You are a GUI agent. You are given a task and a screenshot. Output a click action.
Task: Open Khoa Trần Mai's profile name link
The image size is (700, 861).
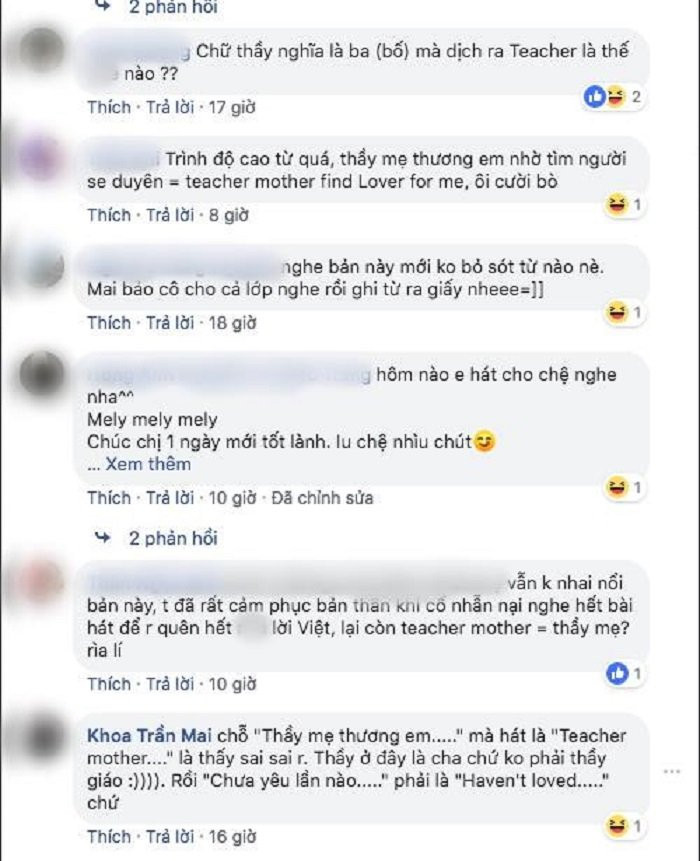click(149, 736)
